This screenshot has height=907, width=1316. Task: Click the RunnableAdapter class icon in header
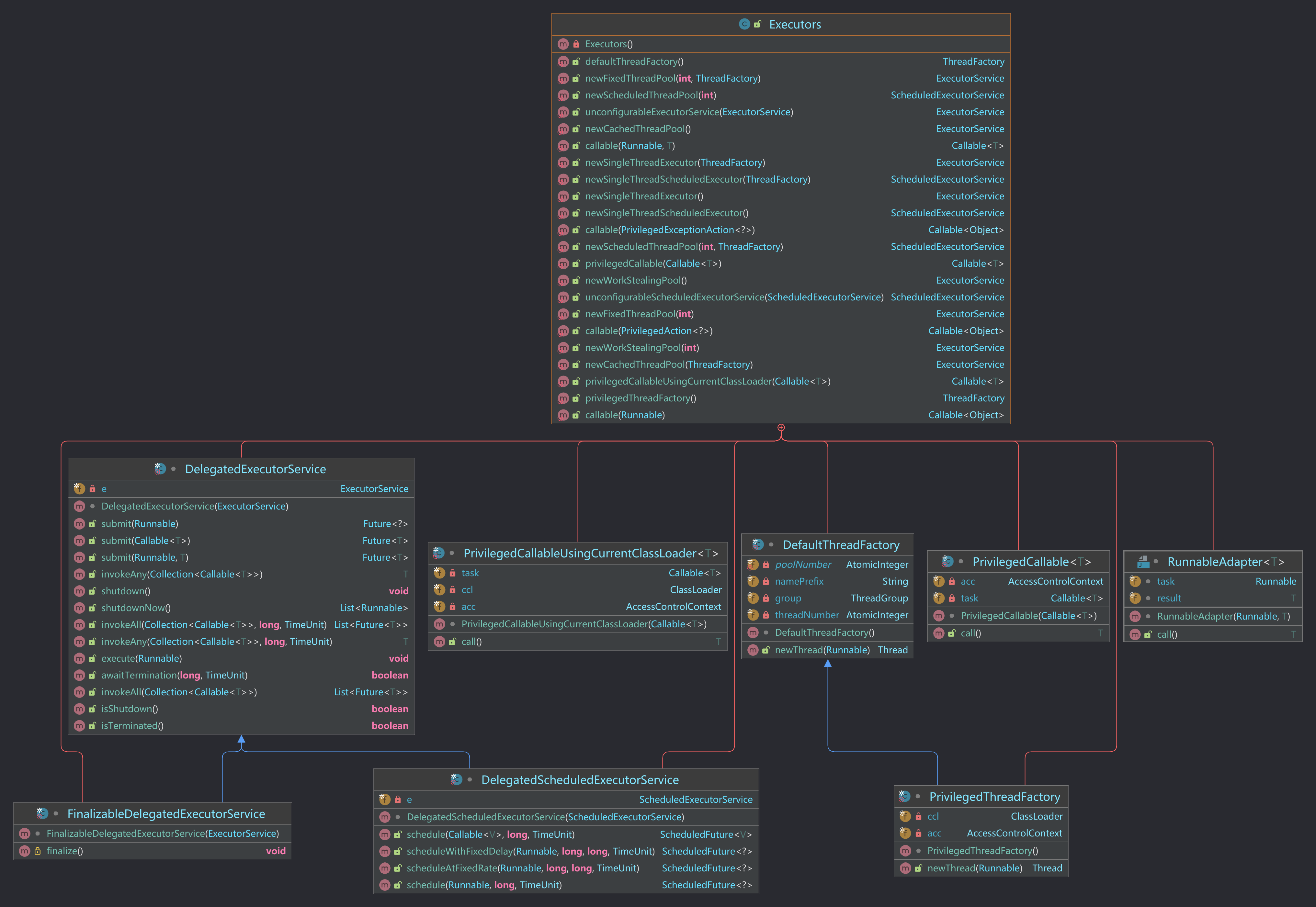pyautogui.click(x=1143, y=562)
